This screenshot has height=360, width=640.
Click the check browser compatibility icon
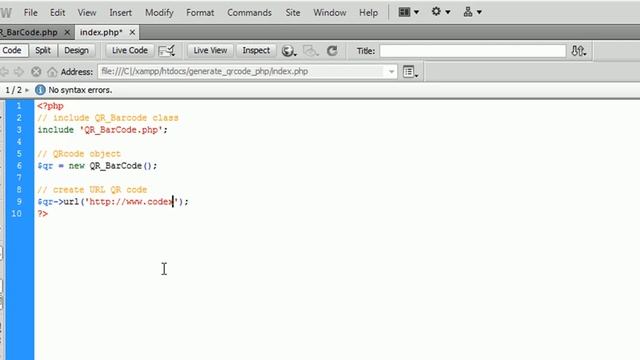point(167,51)
